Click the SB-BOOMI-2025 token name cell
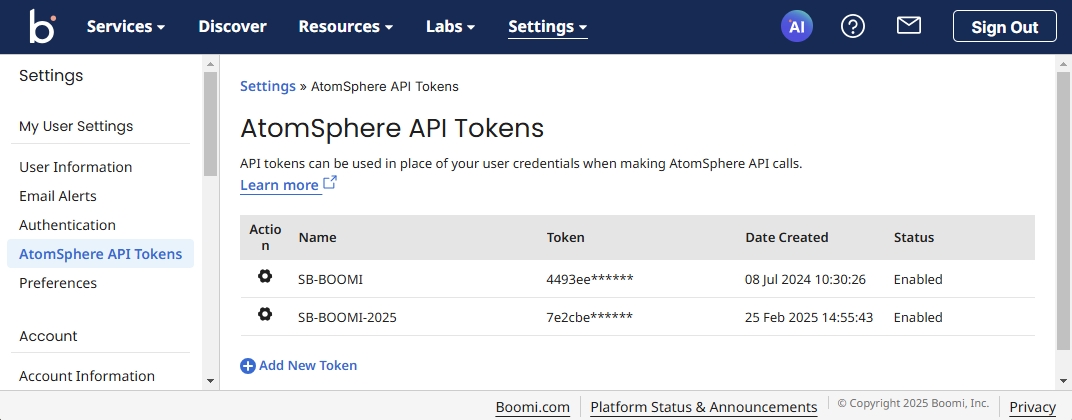The height and width of the screenshot is (420, 1072). [x=347, y=318]
